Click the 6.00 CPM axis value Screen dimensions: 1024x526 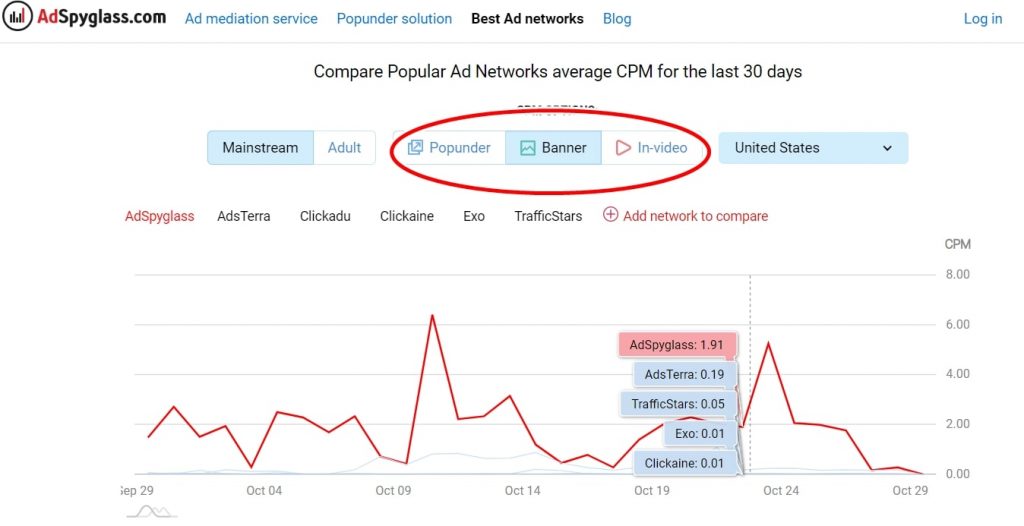point(957,325)
